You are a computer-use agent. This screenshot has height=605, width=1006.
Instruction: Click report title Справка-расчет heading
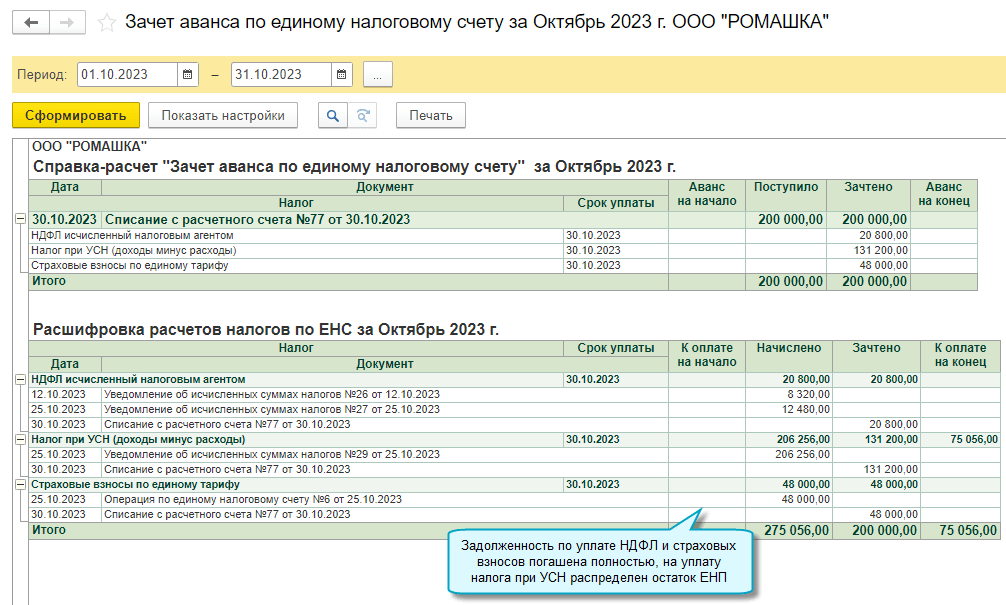(x=354, y=167)
